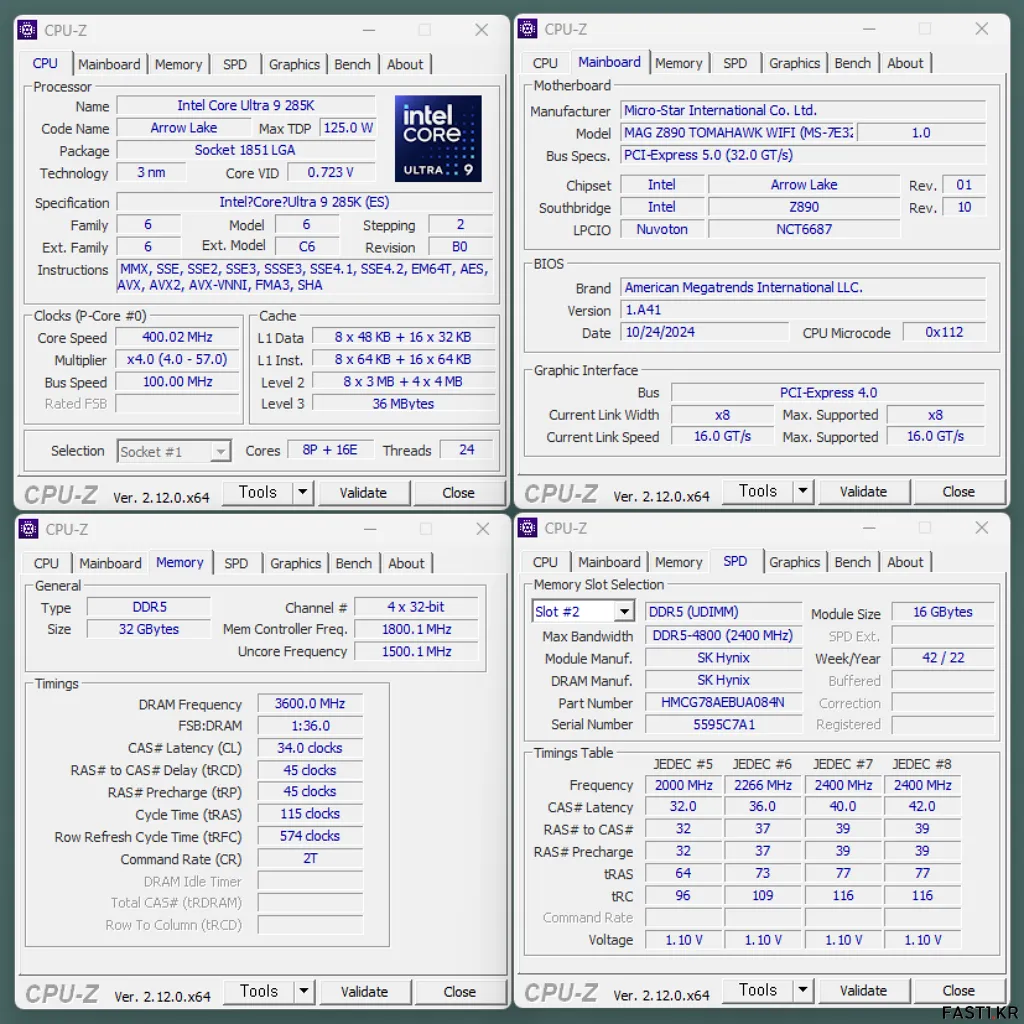
Task: Click Level 3 cache value 36 MBytes
Action: click(403, 404)
